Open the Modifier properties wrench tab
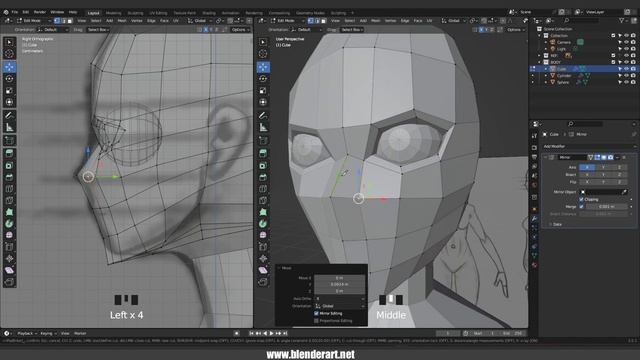This screenshot has height=360, width=640. pos(534,219)
